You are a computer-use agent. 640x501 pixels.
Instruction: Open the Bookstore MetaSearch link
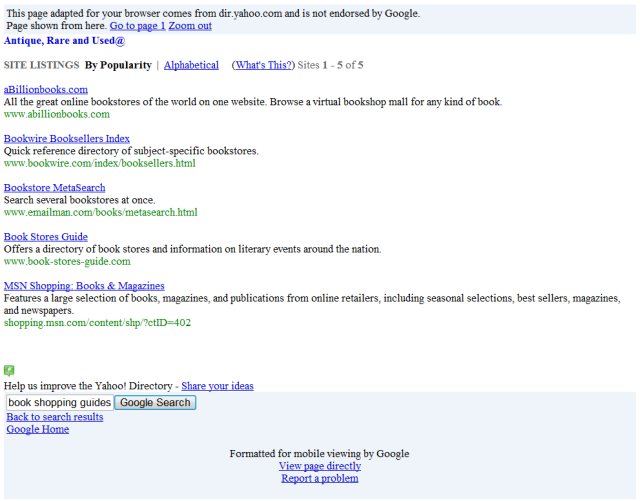pyautogui.click(x=55, y=188)
